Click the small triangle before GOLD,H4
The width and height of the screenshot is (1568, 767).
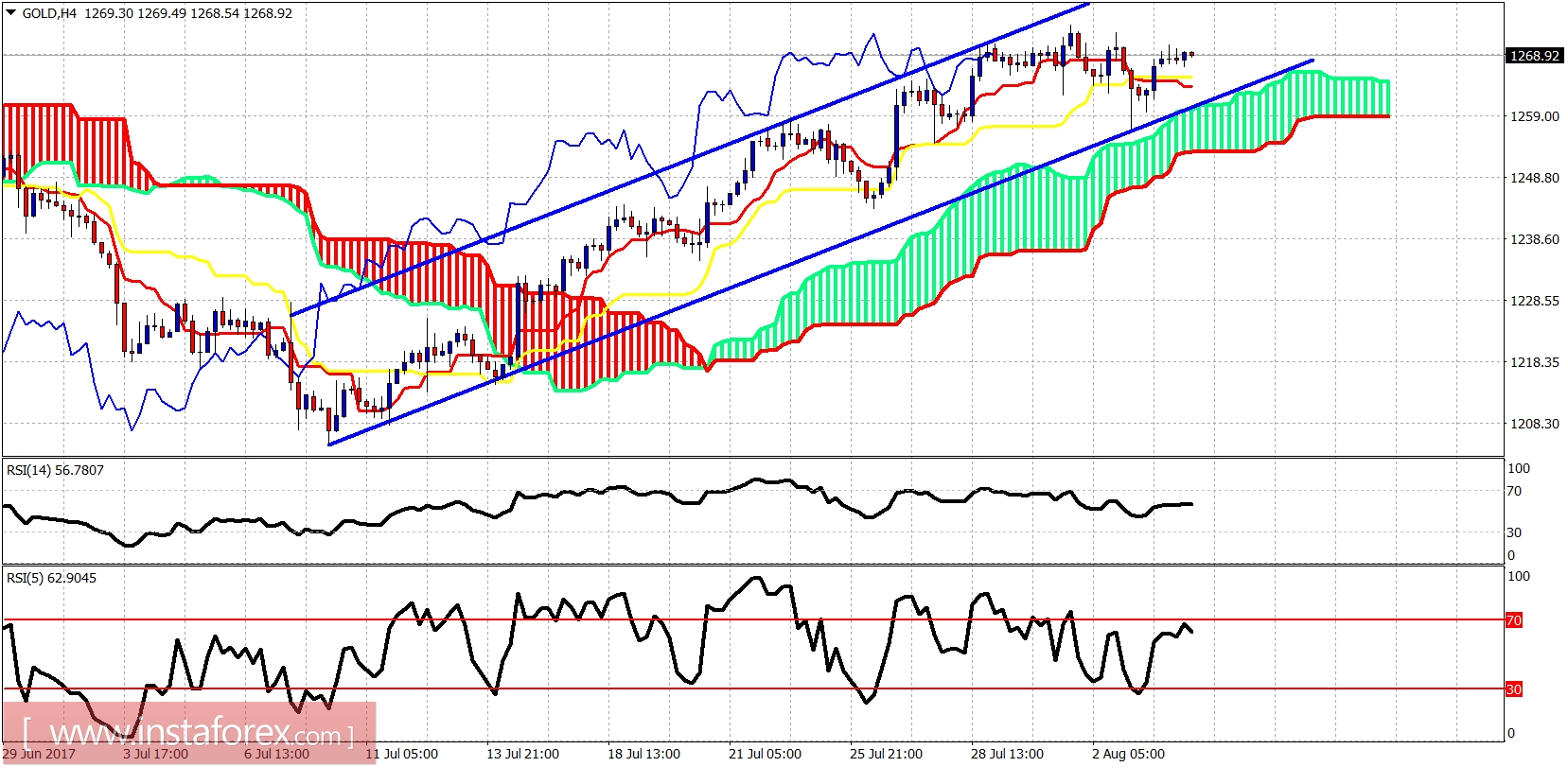click(11, 13)
